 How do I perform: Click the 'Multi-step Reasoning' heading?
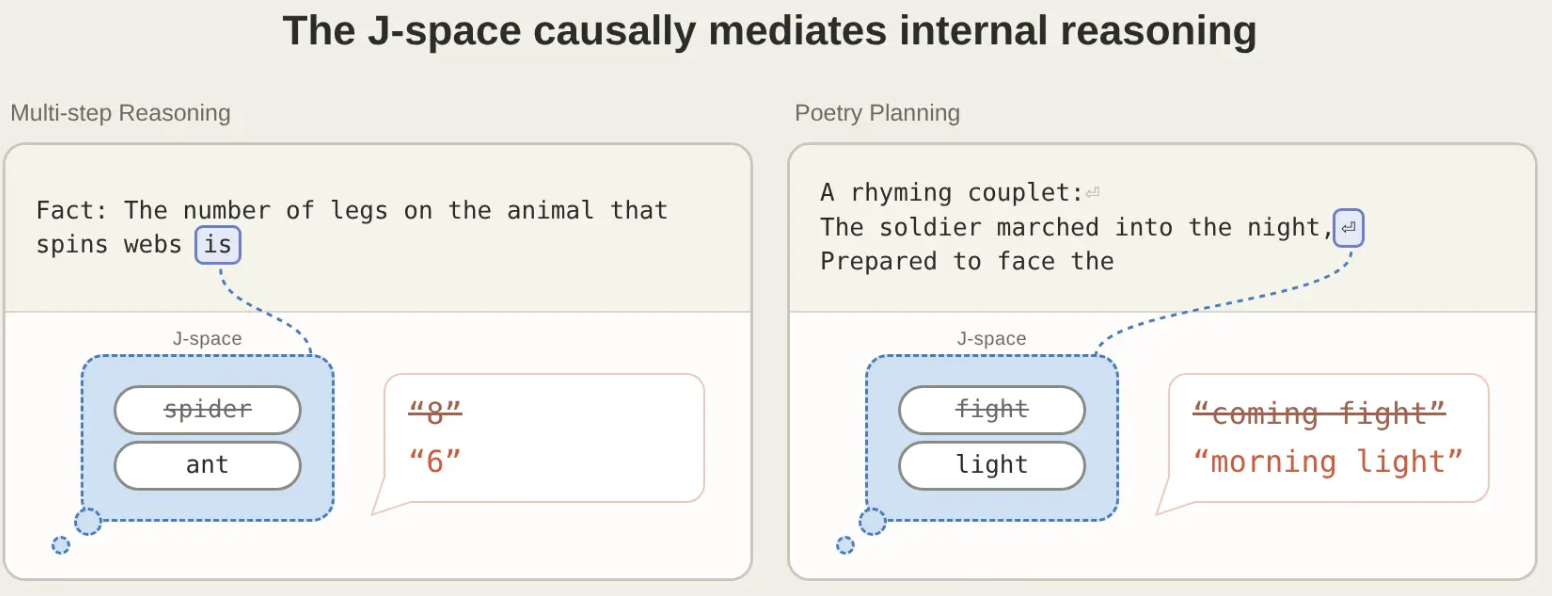(120, 113)
